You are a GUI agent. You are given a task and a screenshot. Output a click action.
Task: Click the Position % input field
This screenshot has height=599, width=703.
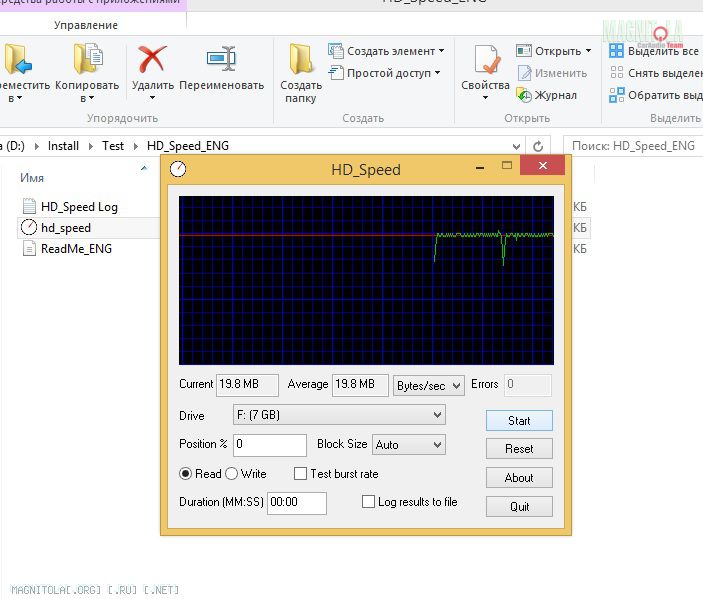point(270,445)
